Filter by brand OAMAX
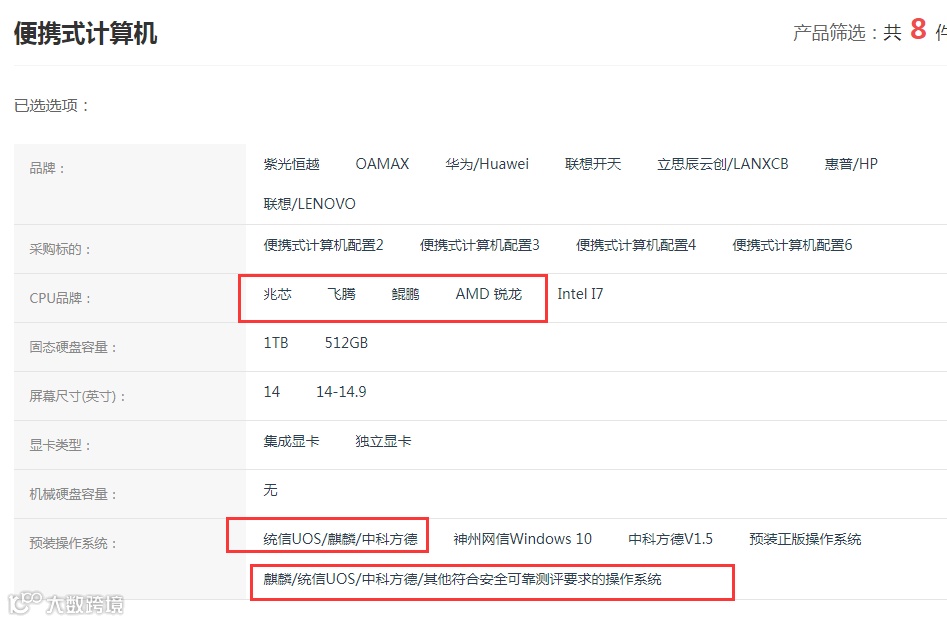This screenshot has height=622, width=947. click(x=382, y=164)
